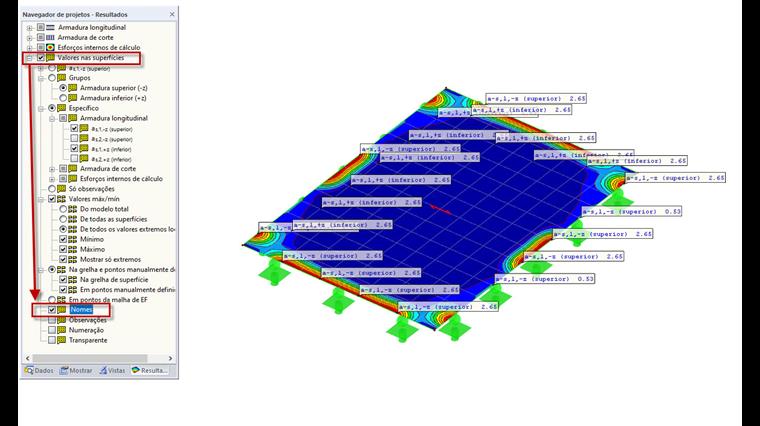The image size is (760, 426).
Task: Click the Navegador de projetos - Resultados title
Action: tap(75, 15)
